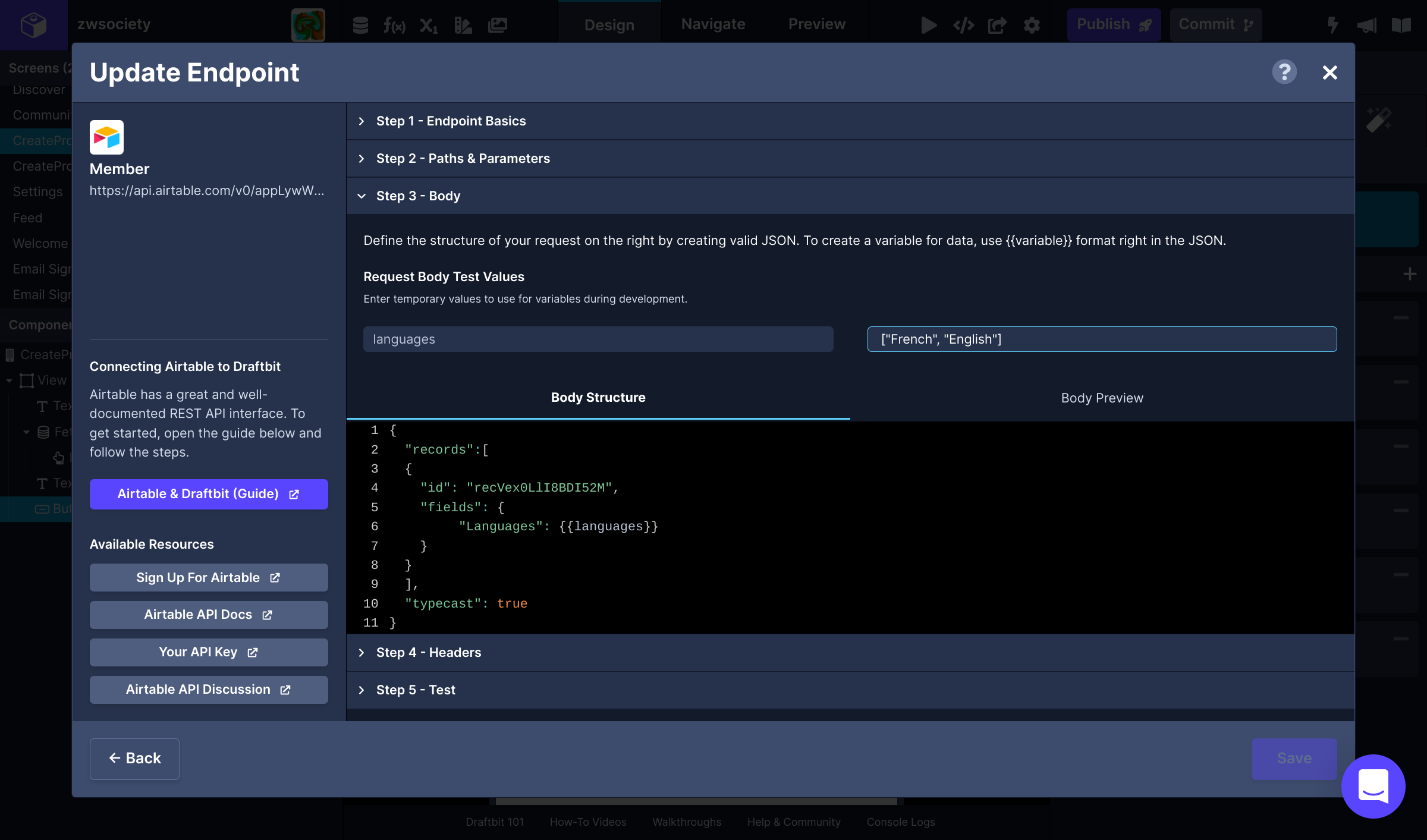Open Airtable API Docs link
This screenshot has height=840, width=1427.
coord(209,615)
